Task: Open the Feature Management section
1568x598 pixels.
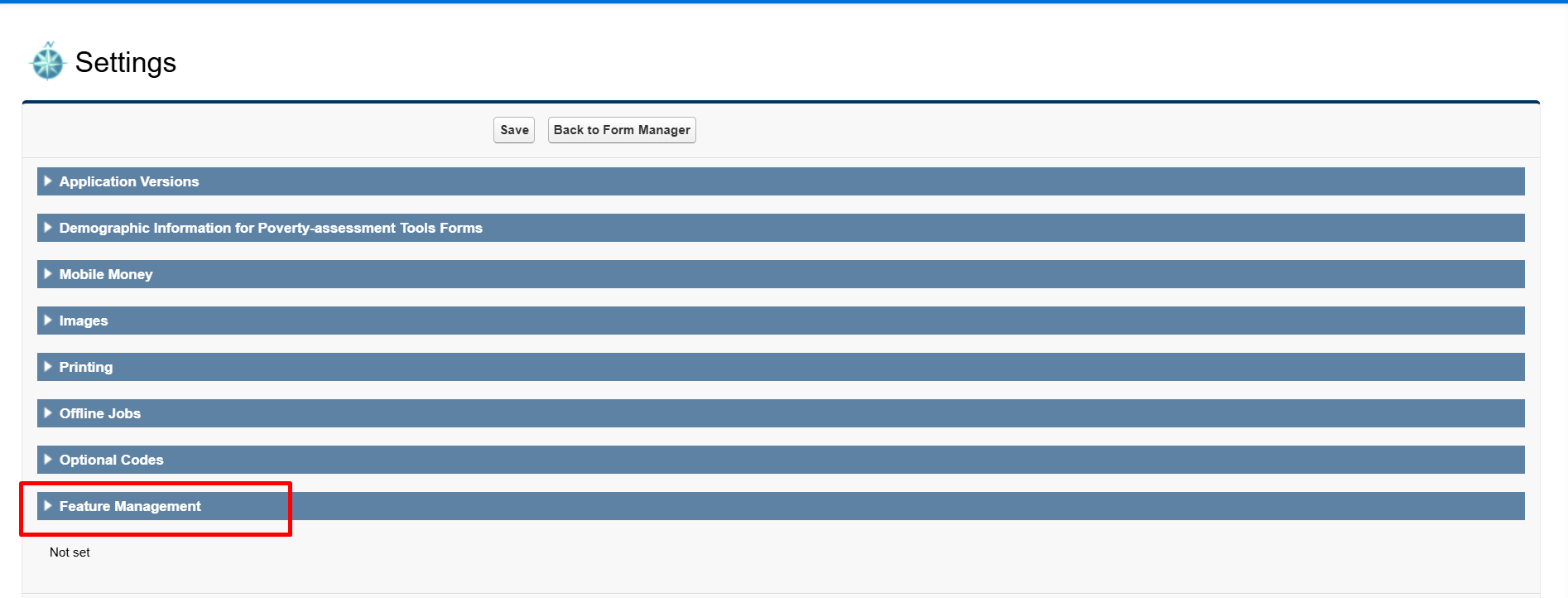Action: (x=130, y=506)
